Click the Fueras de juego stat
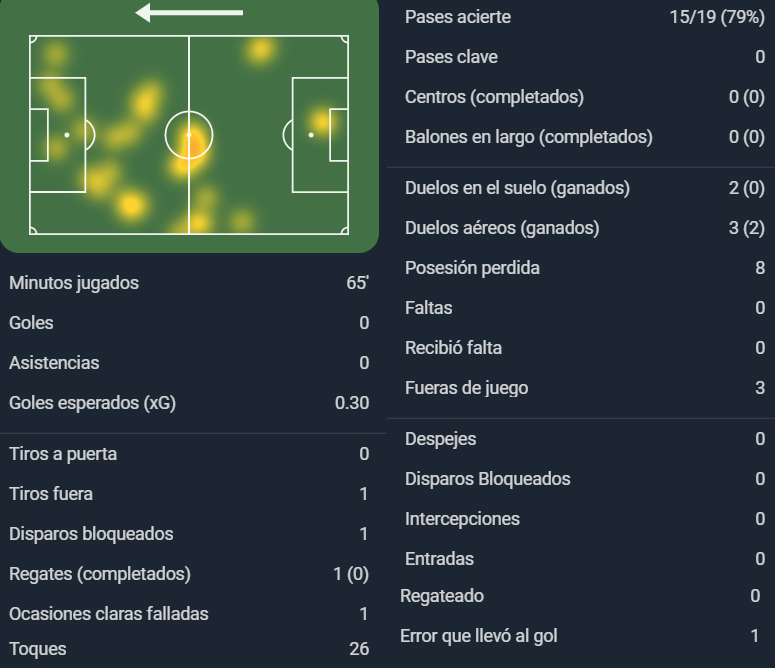This screenshot has width=775, height=668. pos(581,388)
